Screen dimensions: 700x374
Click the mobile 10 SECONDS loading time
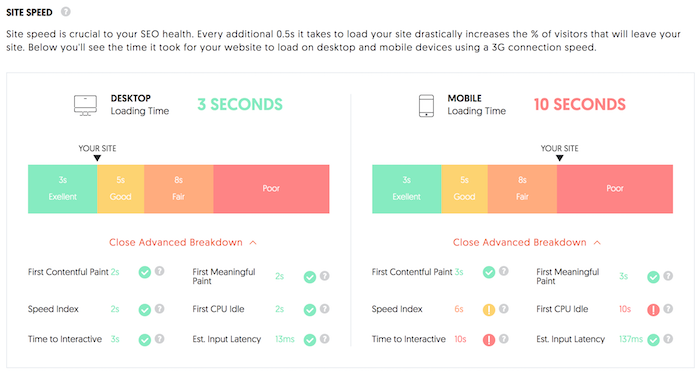pyautogui.click(x=579, y=104)
